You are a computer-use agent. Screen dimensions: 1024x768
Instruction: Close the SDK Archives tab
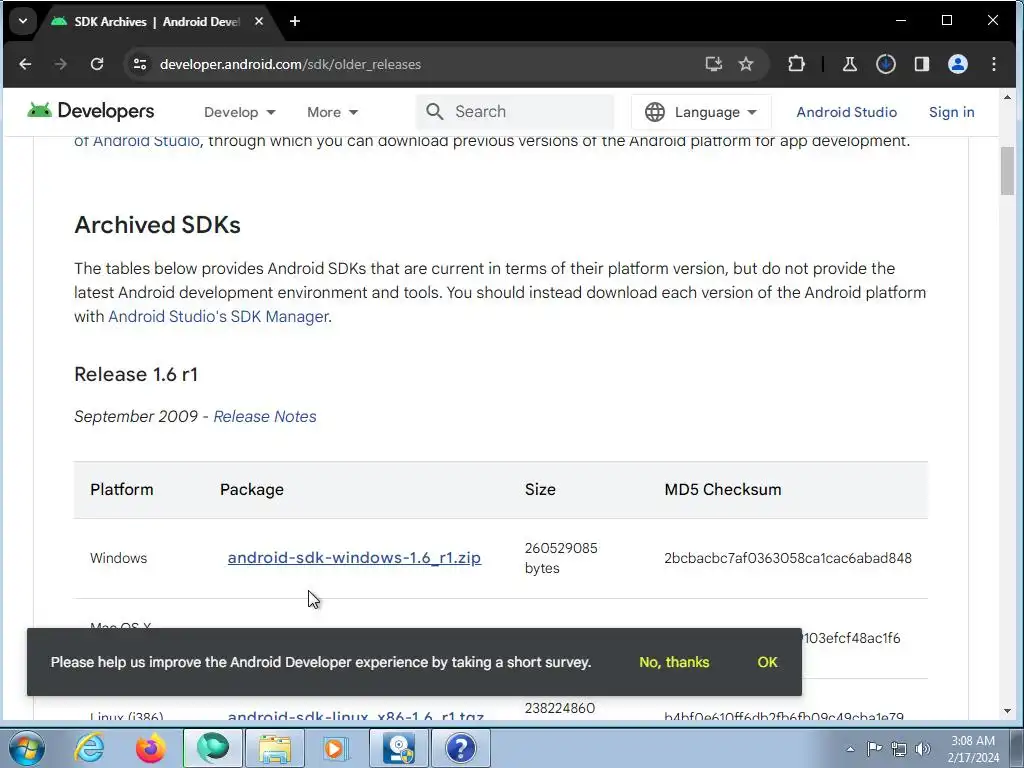[259, 22]
